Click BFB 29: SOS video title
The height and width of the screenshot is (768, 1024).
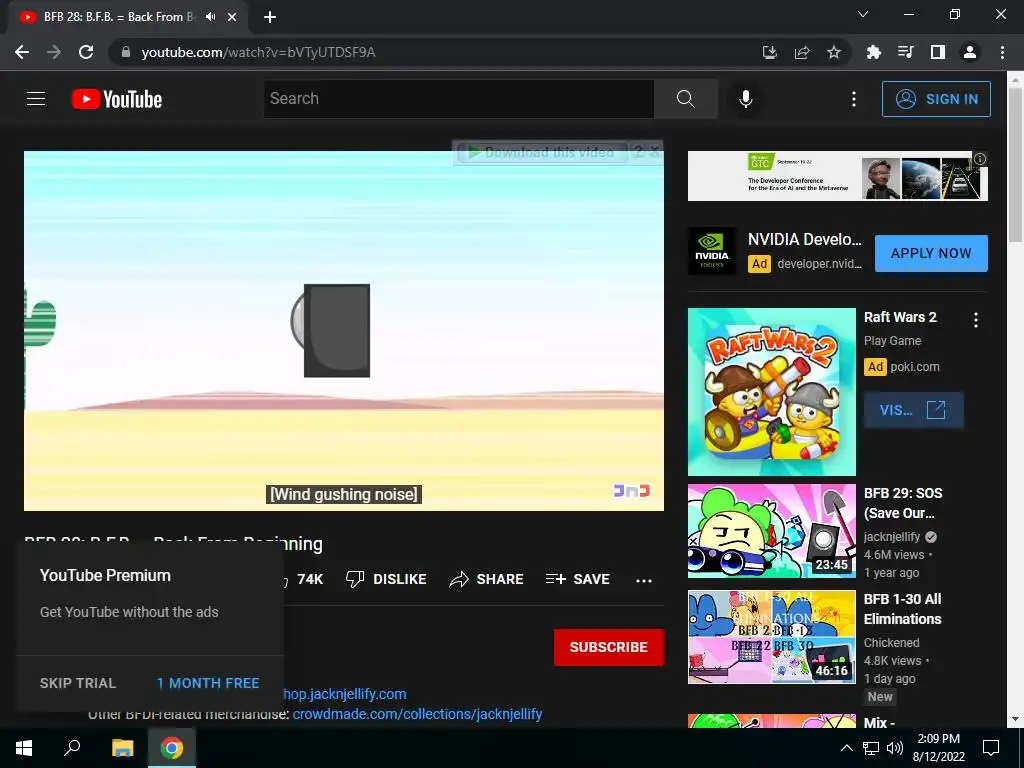point(903,503)
